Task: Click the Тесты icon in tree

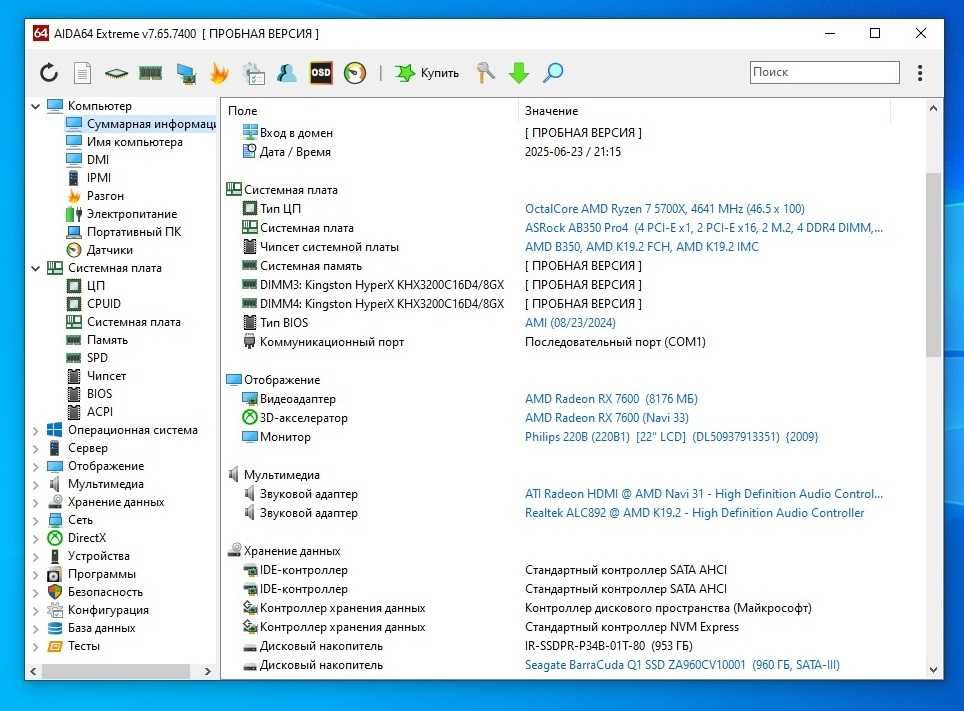Action: click(x=55, y=646)
